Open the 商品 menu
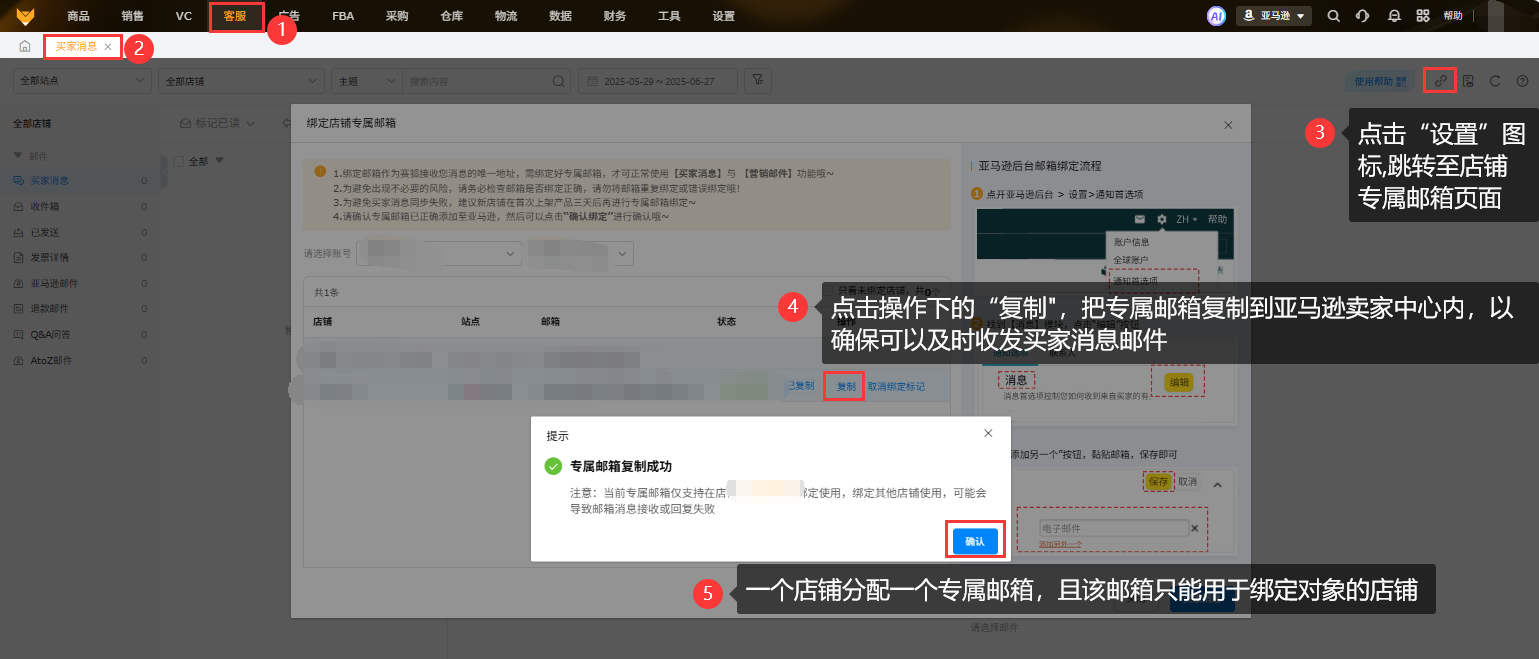Screen dimensions: 1539x659 pos(78,16)
